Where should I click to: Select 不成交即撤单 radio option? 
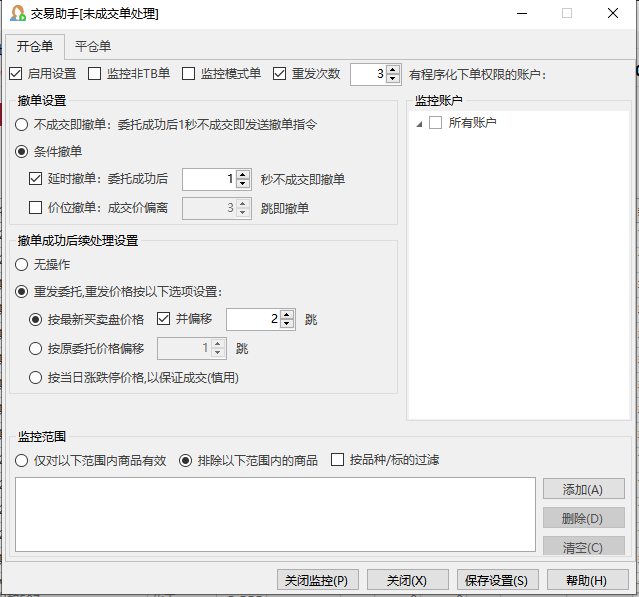pyautogui.click(x=21, y=124)
